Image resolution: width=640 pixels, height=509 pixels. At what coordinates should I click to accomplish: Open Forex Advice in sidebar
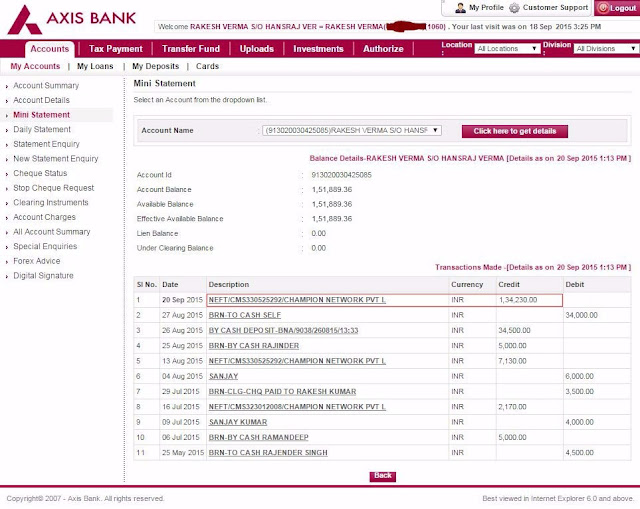(37, 261)
